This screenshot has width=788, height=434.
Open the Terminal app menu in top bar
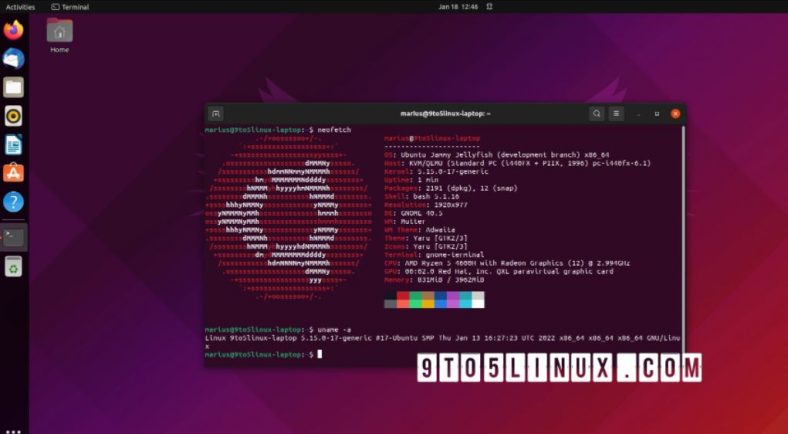click(x=70, y=7)
